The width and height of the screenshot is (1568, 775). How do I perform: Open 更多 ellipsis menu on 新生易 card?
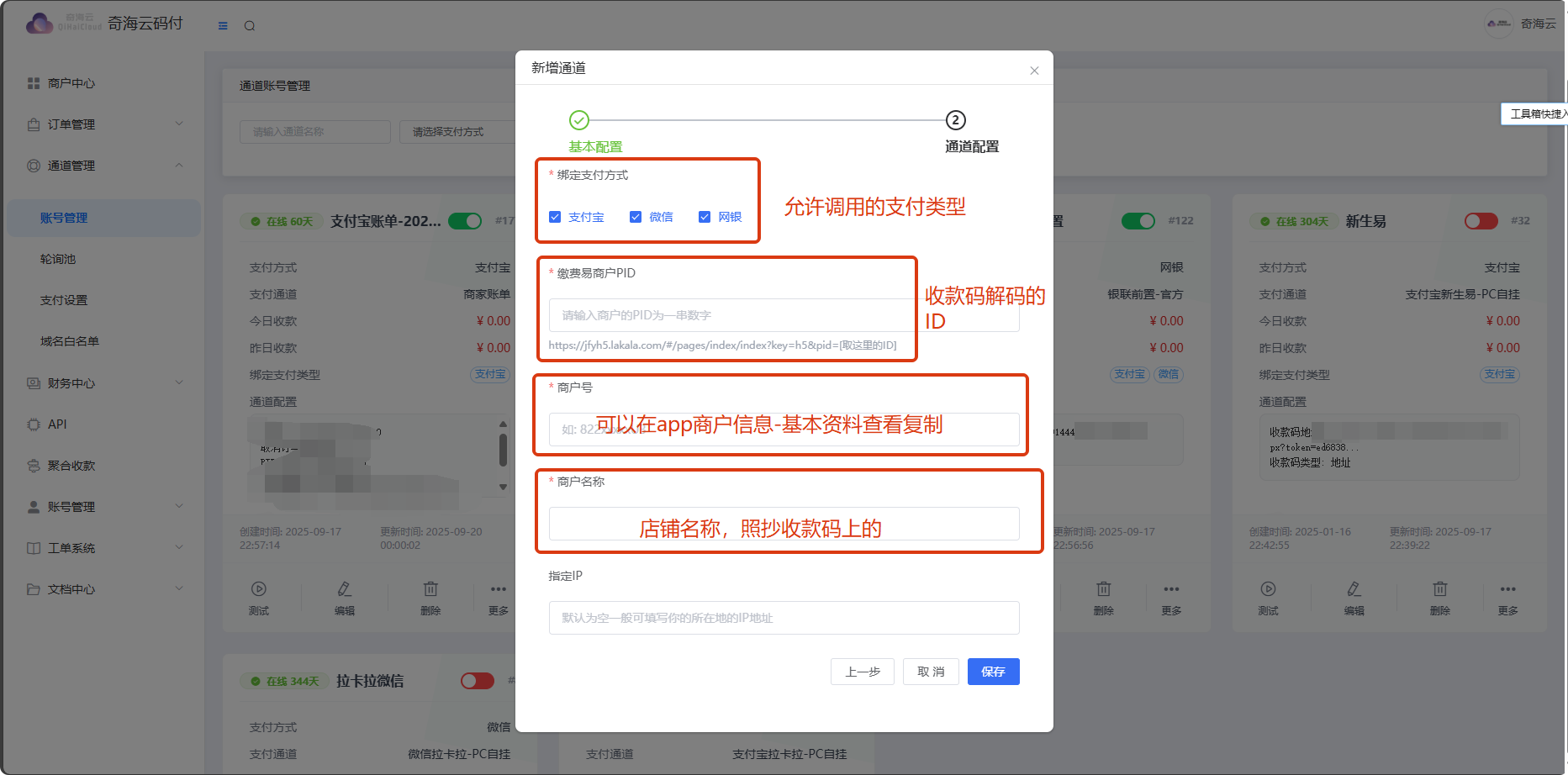coord(1507,588)
